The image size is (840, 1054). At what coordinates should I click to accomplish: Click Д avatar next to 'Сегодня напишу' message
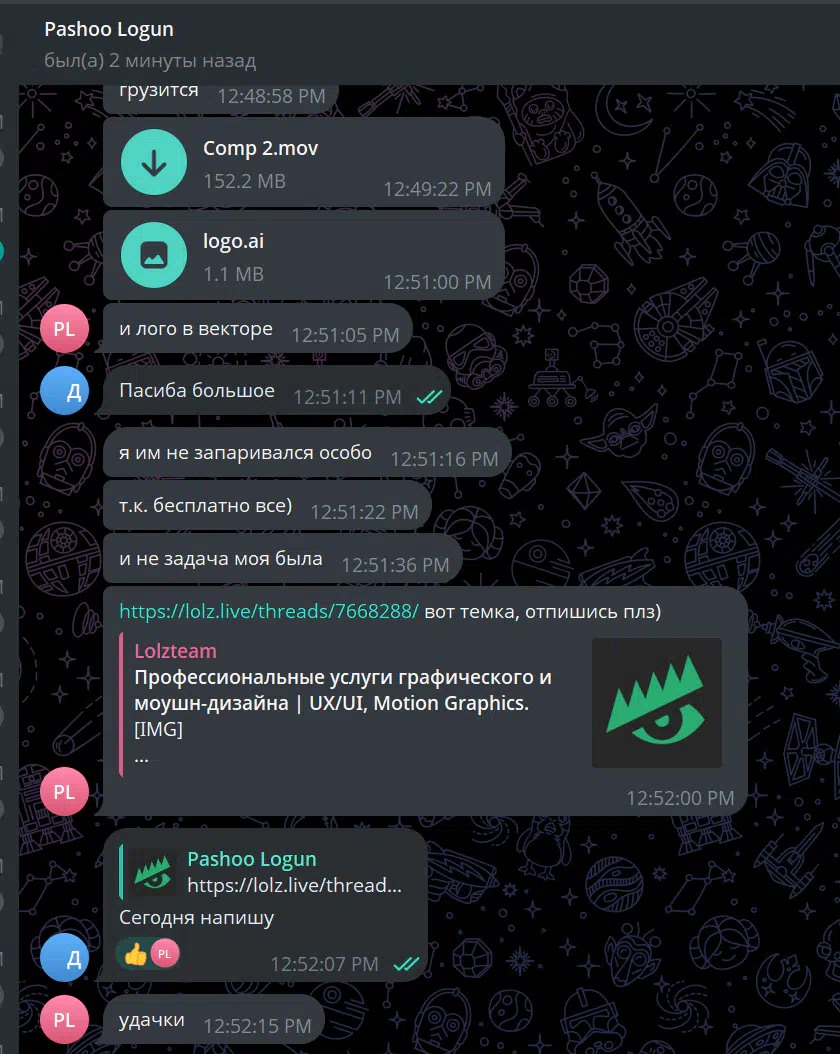click(x=65, y=958)
